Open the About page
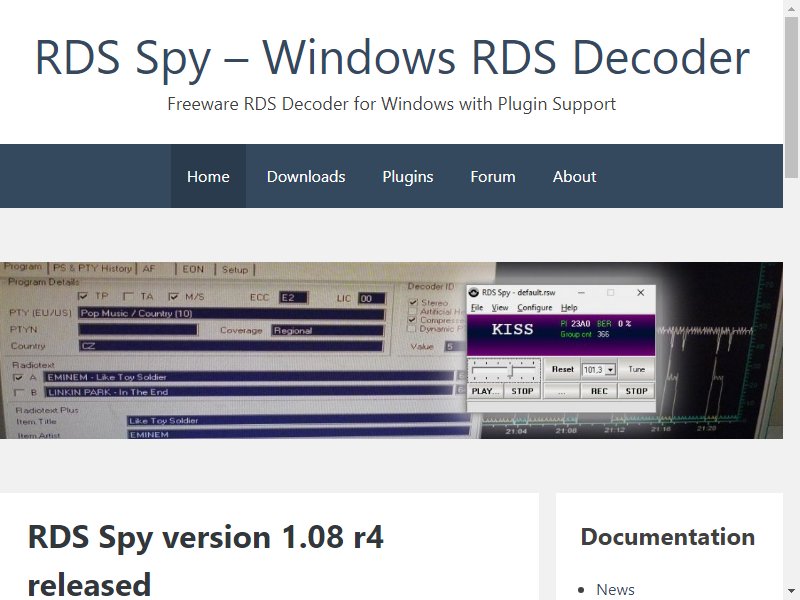Image resolution: width=800 pixels, height=600 pixels. [574, 176]
